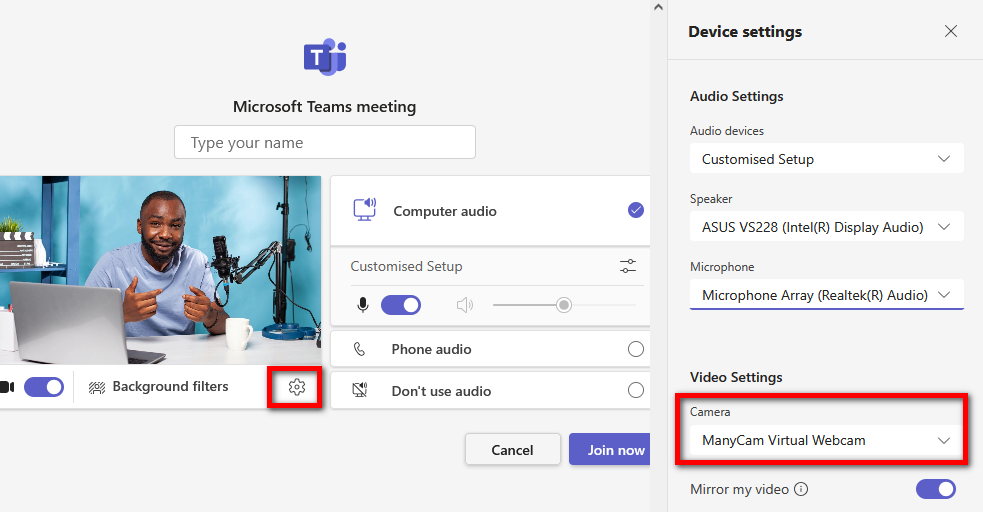Expand the Speaker dropdown list
Image resolution: width=983 pixels, height=512 pixels.
click(x=826, y=227)
